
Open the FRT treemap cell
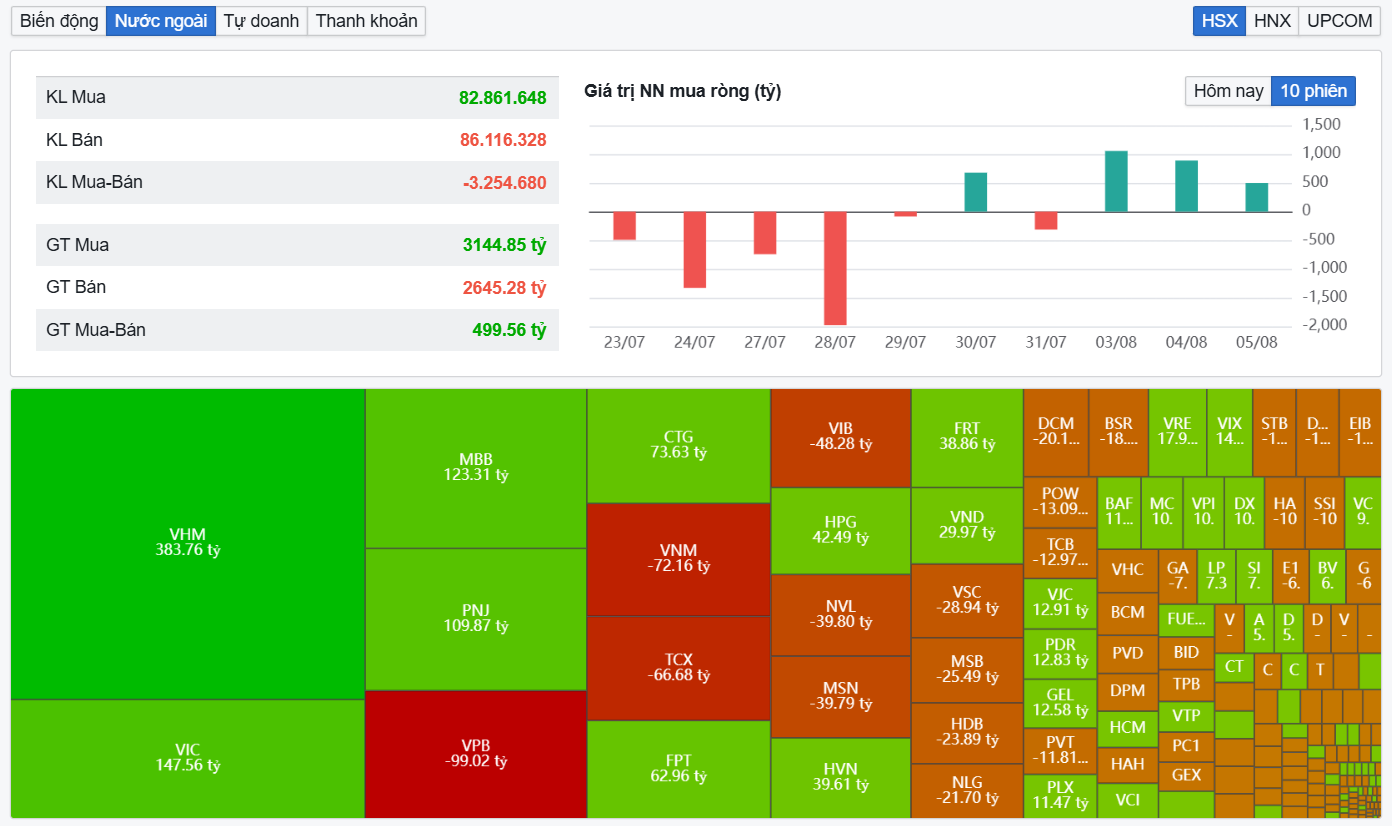point(967,437)
